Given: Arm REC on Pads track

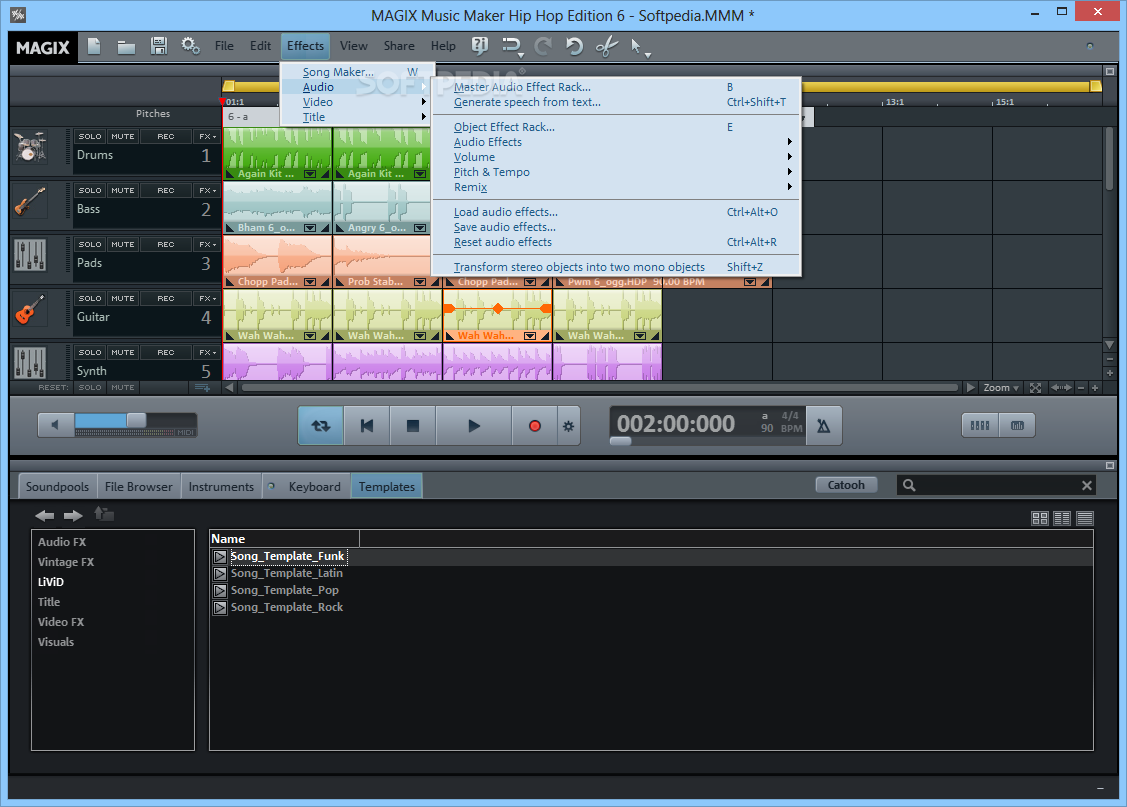Looking at the screenshot, I should (x=166, y=244).
